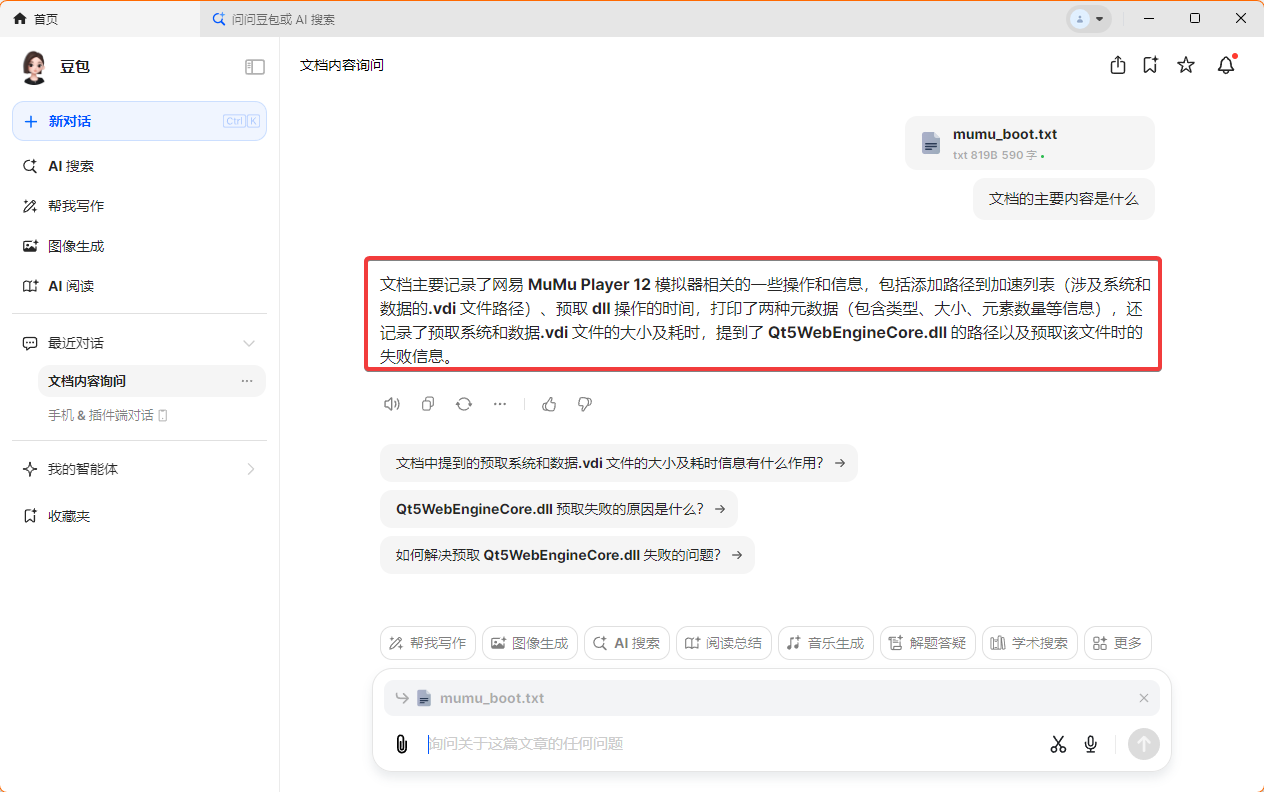Click the microphone voice input icon
Screen dimensions: 1264x792
(1091, 744)
